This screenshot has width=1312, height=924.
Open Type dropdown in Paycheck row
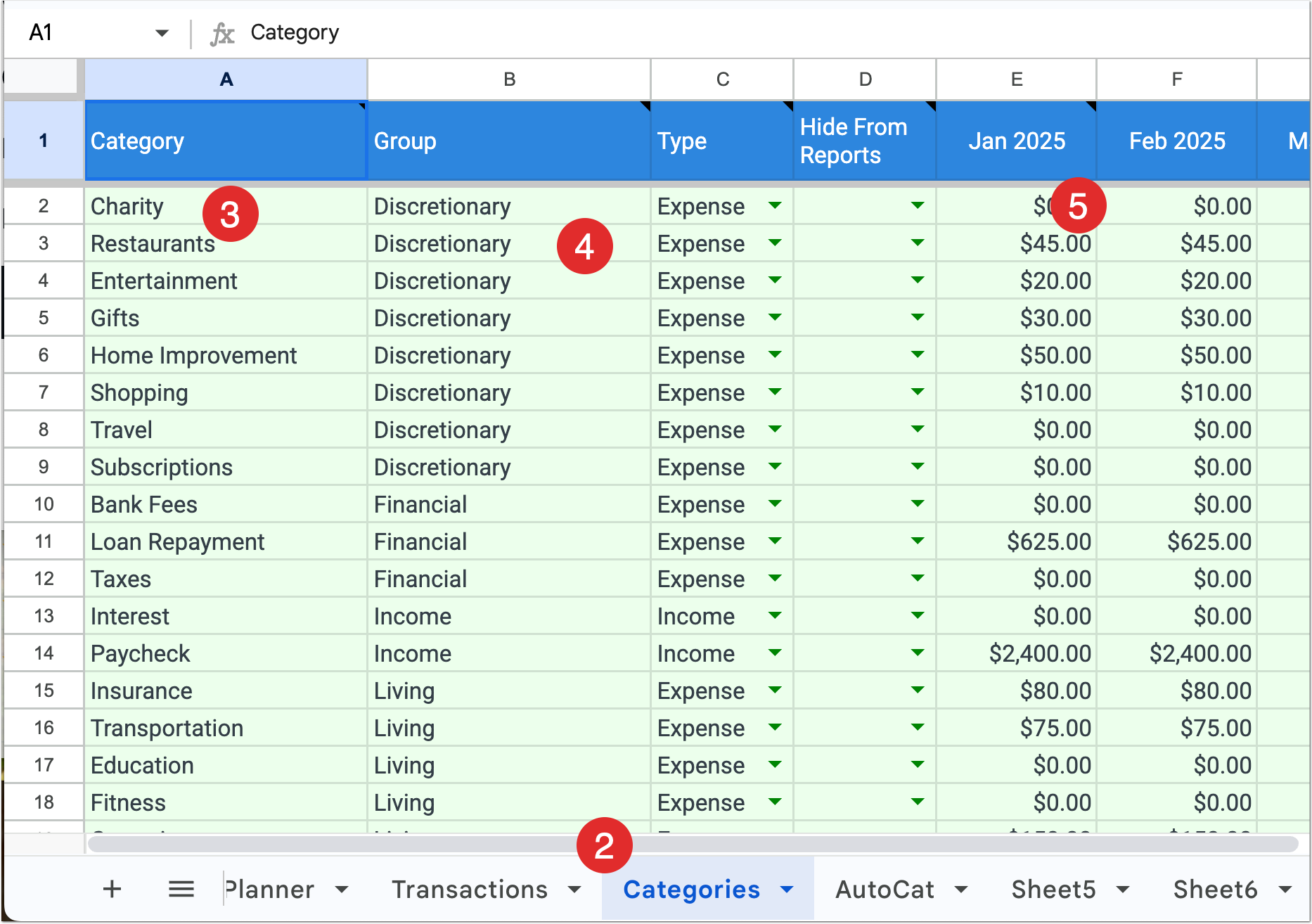(x=775, y=653)
